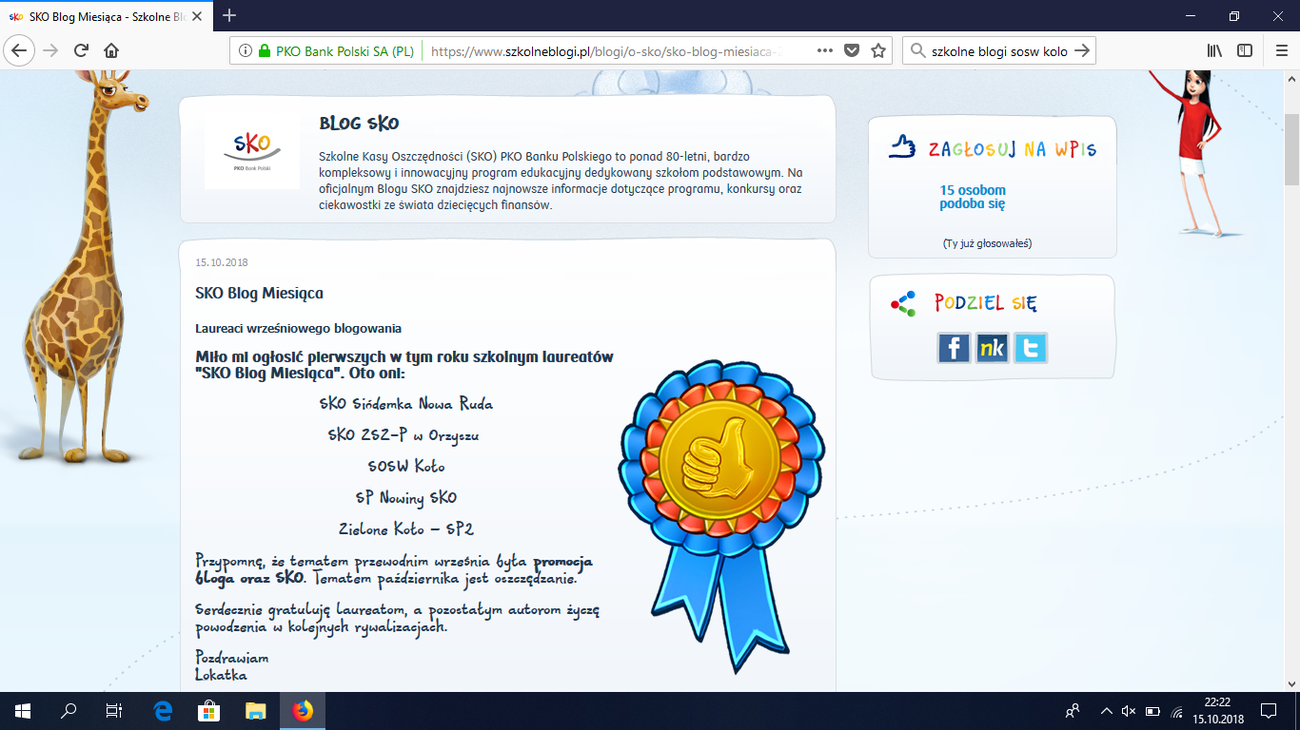Open page actions three-dot menu
This screenshot has width=1300, height=730.
[x=825, y=51]
